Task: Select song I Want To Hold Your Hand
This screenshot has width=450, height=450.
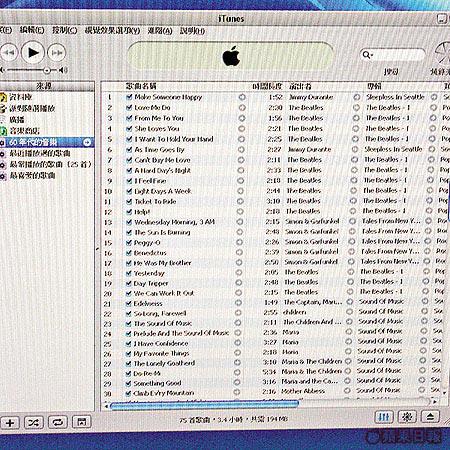Action: [x=174, y=139]
